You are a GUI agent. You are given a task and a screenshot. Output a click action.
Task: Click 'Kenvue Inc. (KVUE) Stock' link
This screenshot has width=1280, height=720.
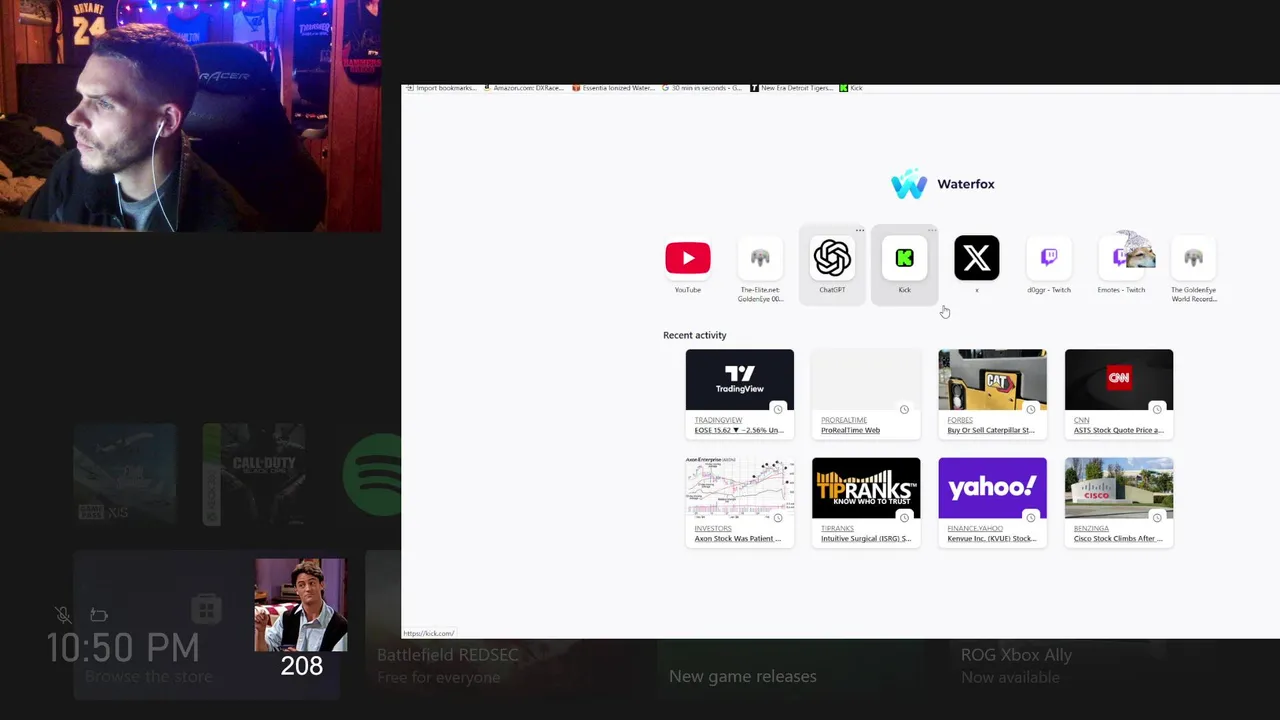[x=991, y=539]
